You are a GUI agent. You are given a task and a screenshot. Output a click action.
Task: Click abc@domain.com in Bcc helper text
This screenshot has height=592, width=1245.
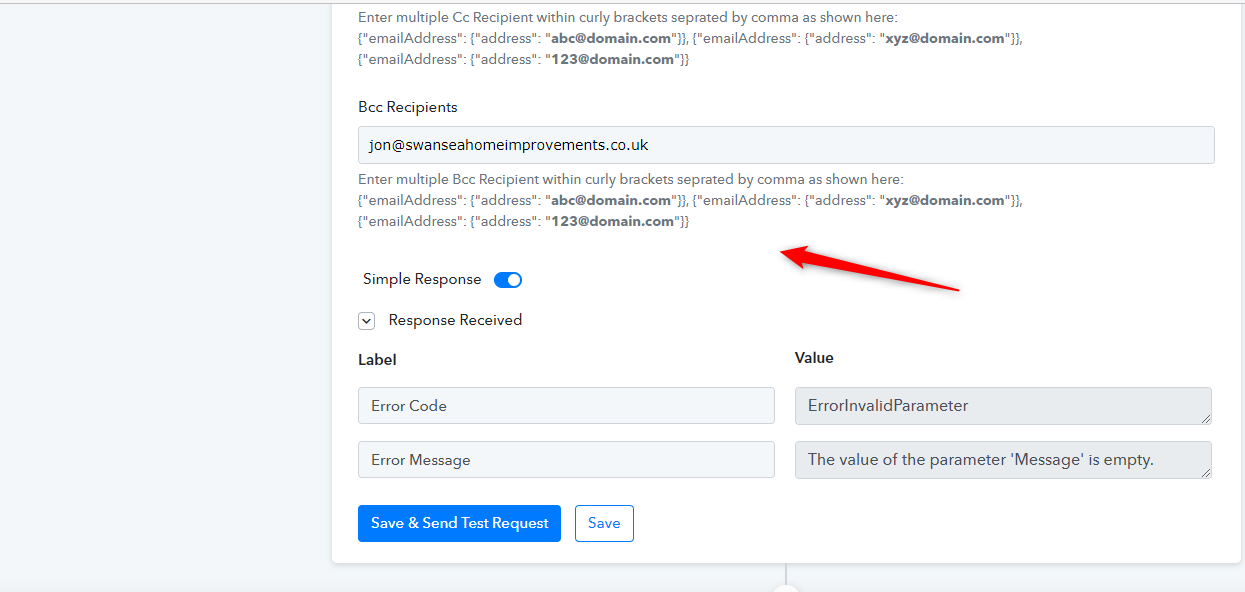point(609,200)
